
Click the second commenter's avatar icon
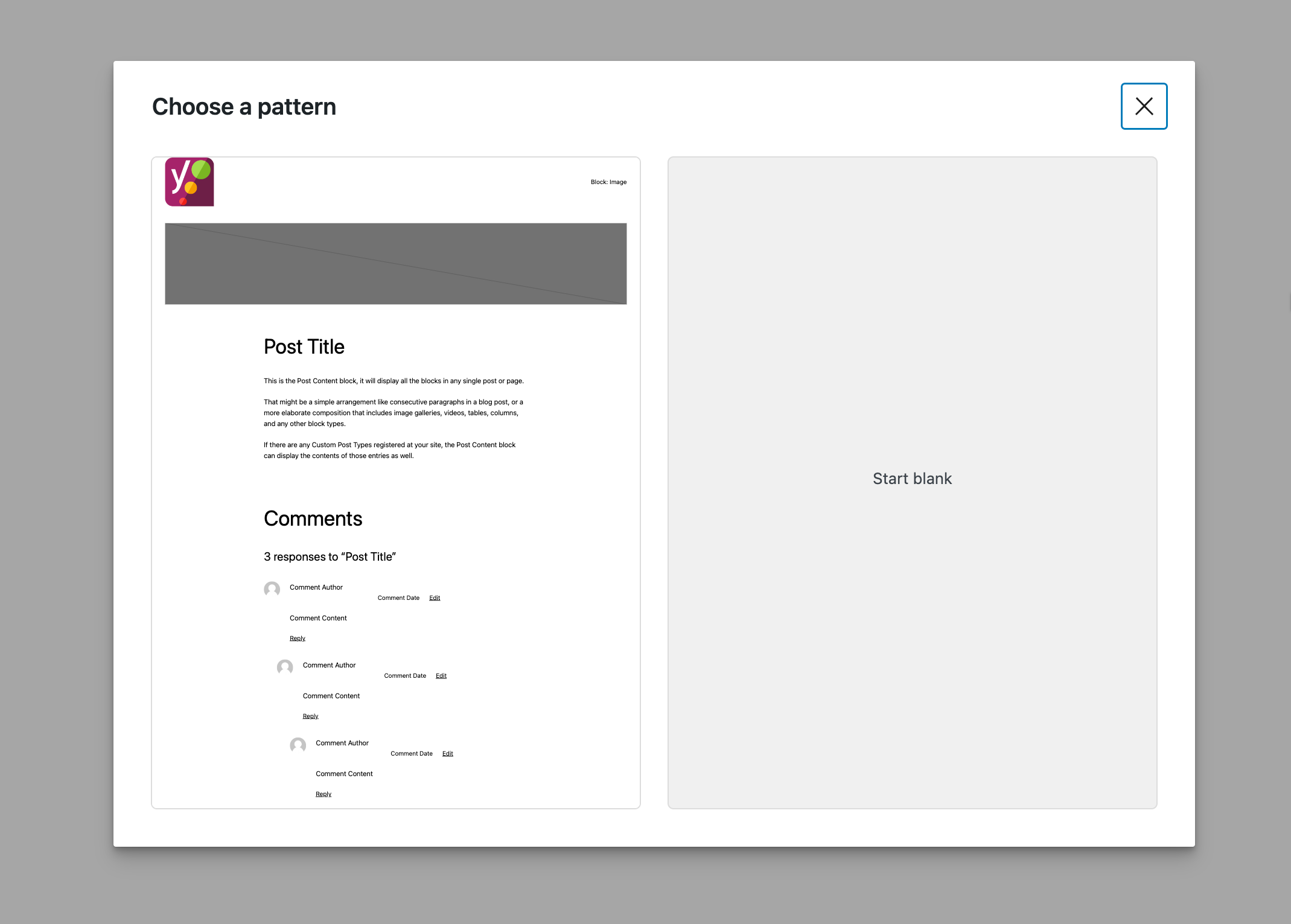[x=284, y=668]
